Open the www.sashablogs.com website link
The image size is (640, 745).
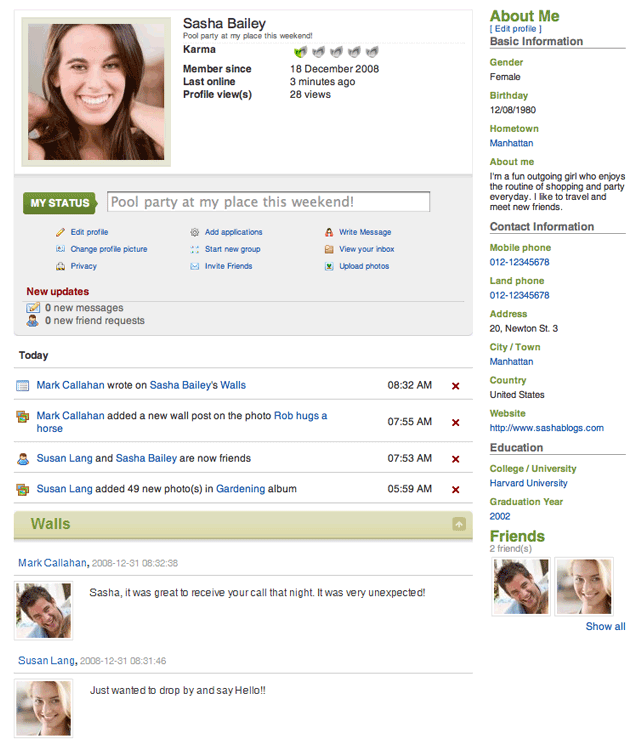pos(546,428)
